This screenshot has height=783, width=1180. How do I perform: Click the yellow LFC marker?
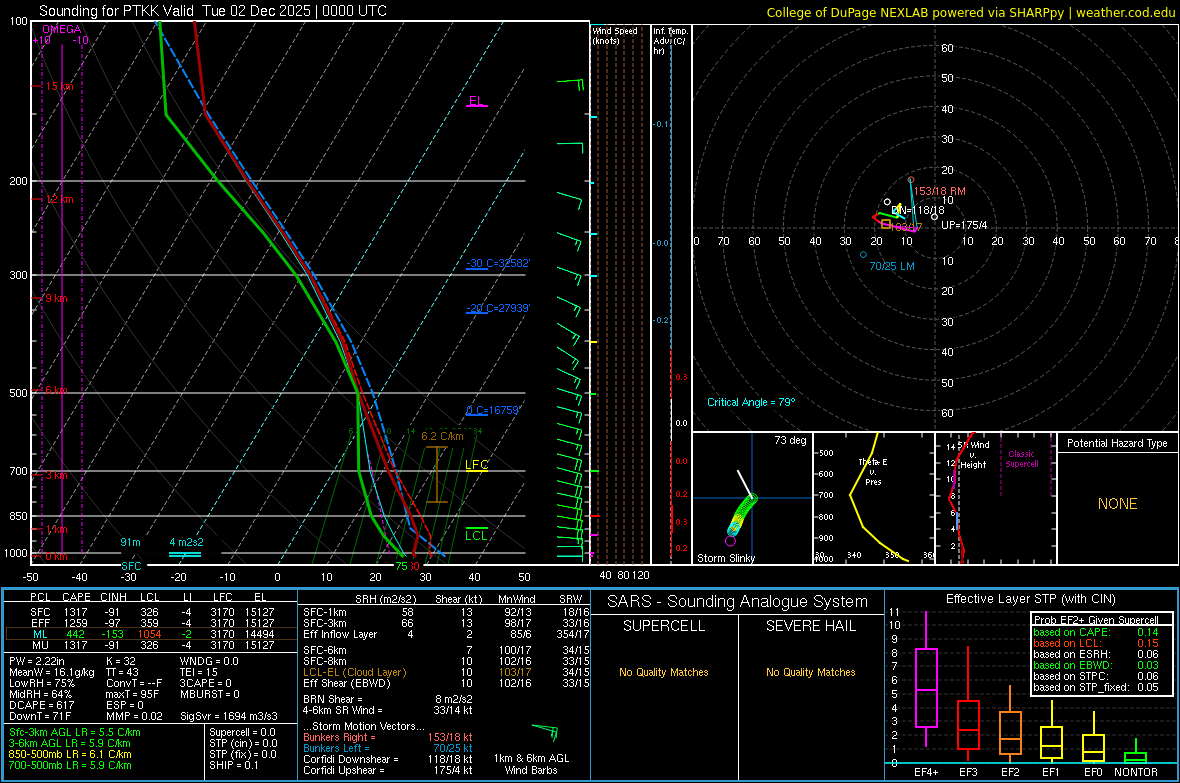pyautogui.click(x=476, y=465)
